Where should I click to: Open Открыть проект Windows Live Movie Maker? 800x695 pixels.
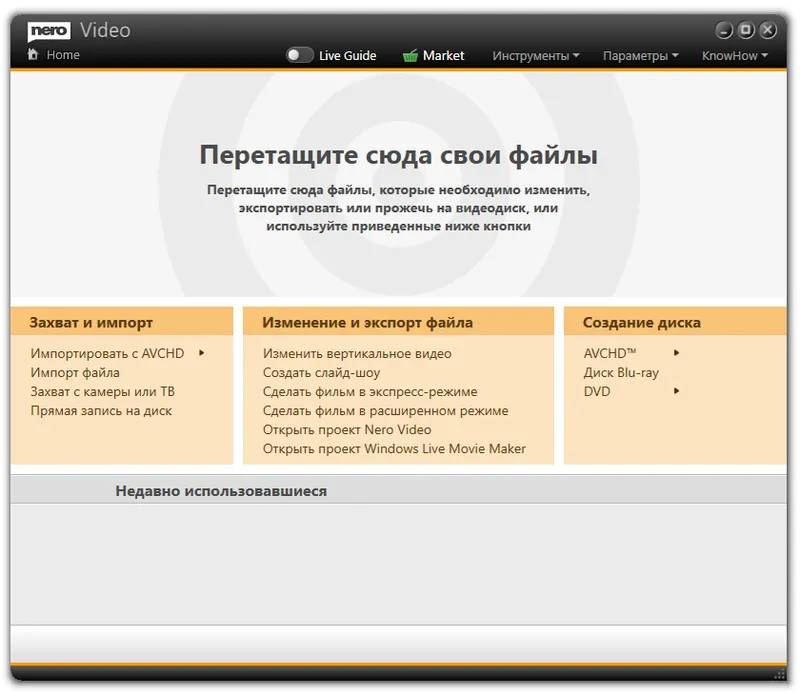click(x=394, y=449)
